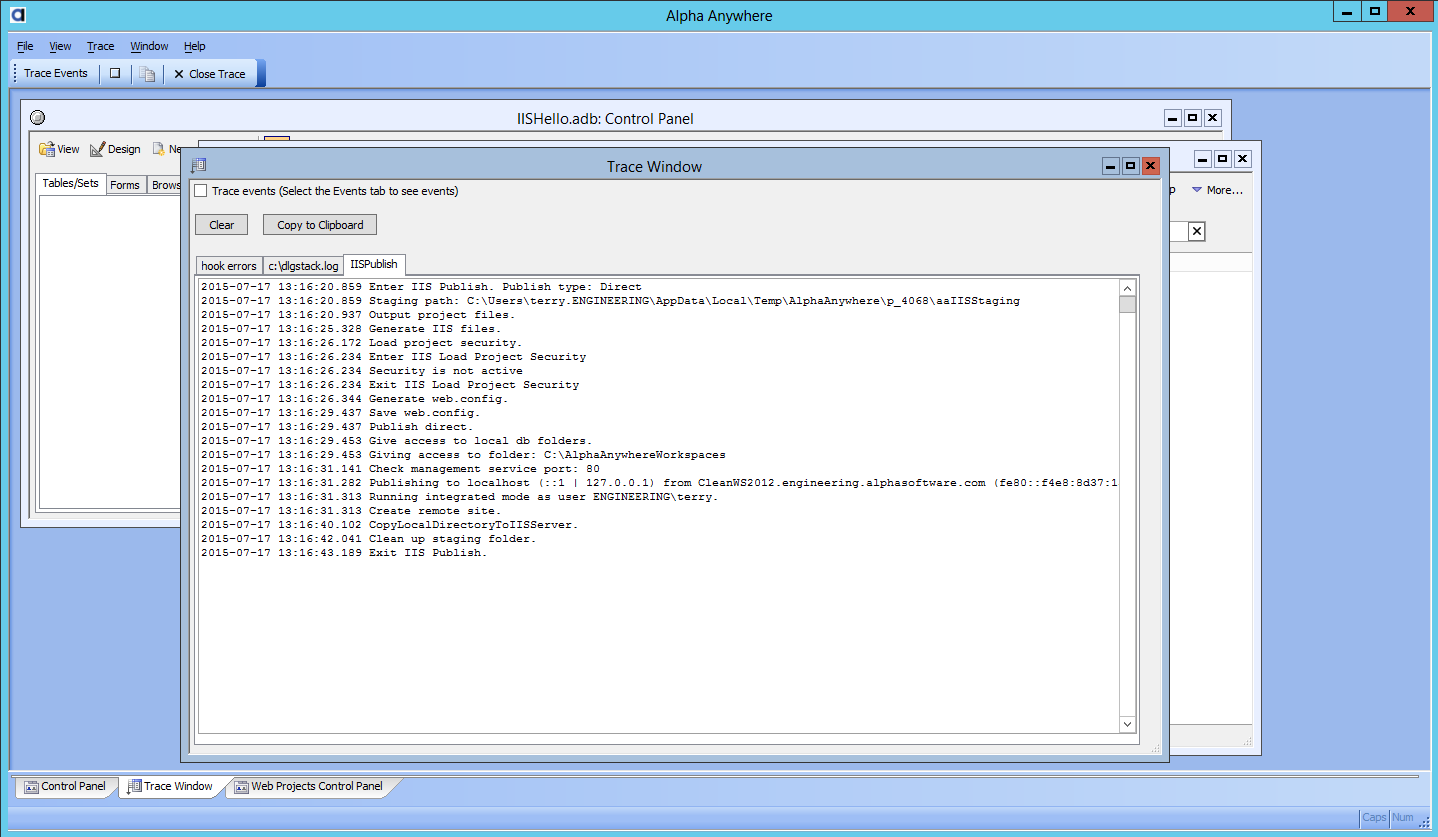Click the log line 'Publish direct.'
The height and width of the screenshot is (837, 1438).
337,427
